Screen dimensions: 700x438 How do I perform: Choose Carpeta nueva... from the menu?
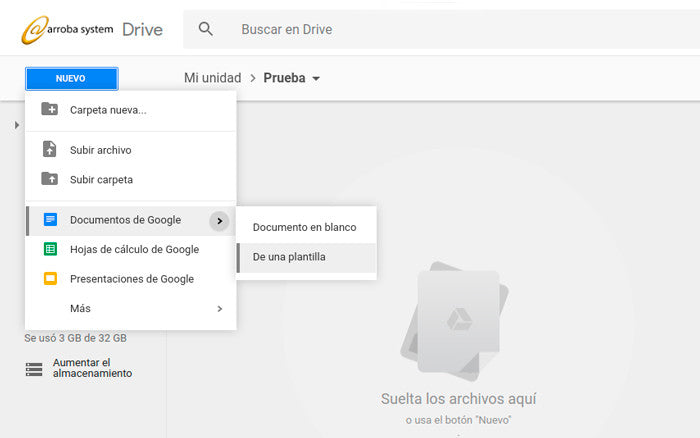click(131, 110)
